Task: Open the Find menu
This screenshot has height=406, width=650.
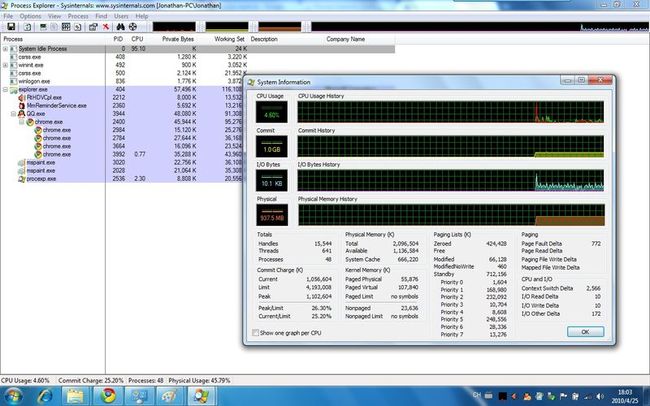Action: (x=101, y=16)
